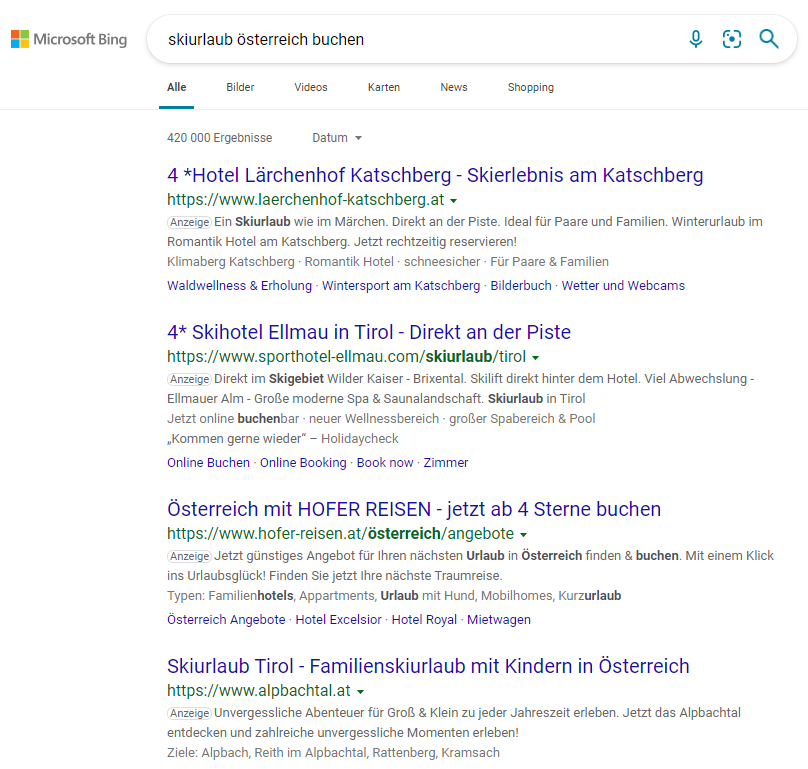Open the Wetter und Webcams sitelink

point(623,286)
